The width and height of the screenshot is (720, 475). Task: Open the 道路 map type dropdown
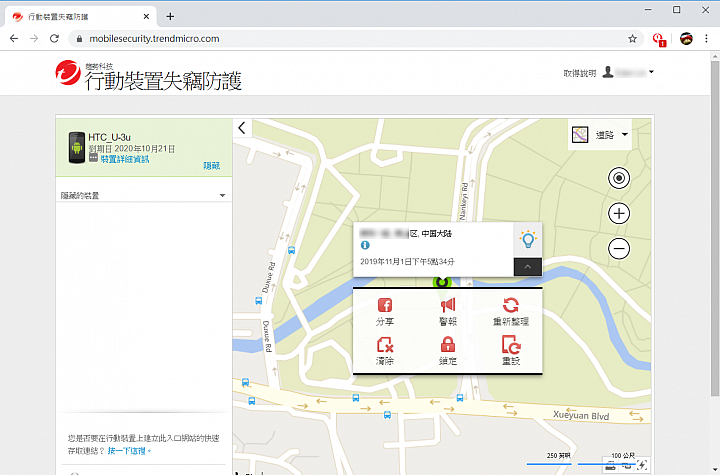click(x=600, y=135)
